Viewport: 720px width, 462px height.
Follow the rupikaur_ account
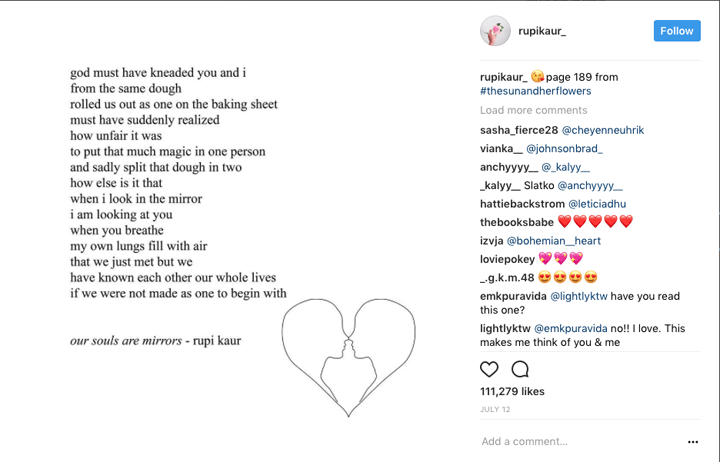point(677,31)
